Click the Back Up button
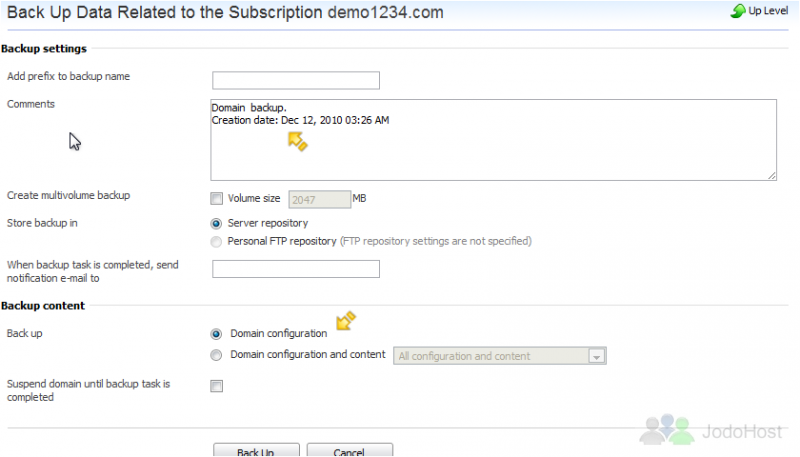The height and width of the screenshot is (457, 800). (x=256, y=450)
